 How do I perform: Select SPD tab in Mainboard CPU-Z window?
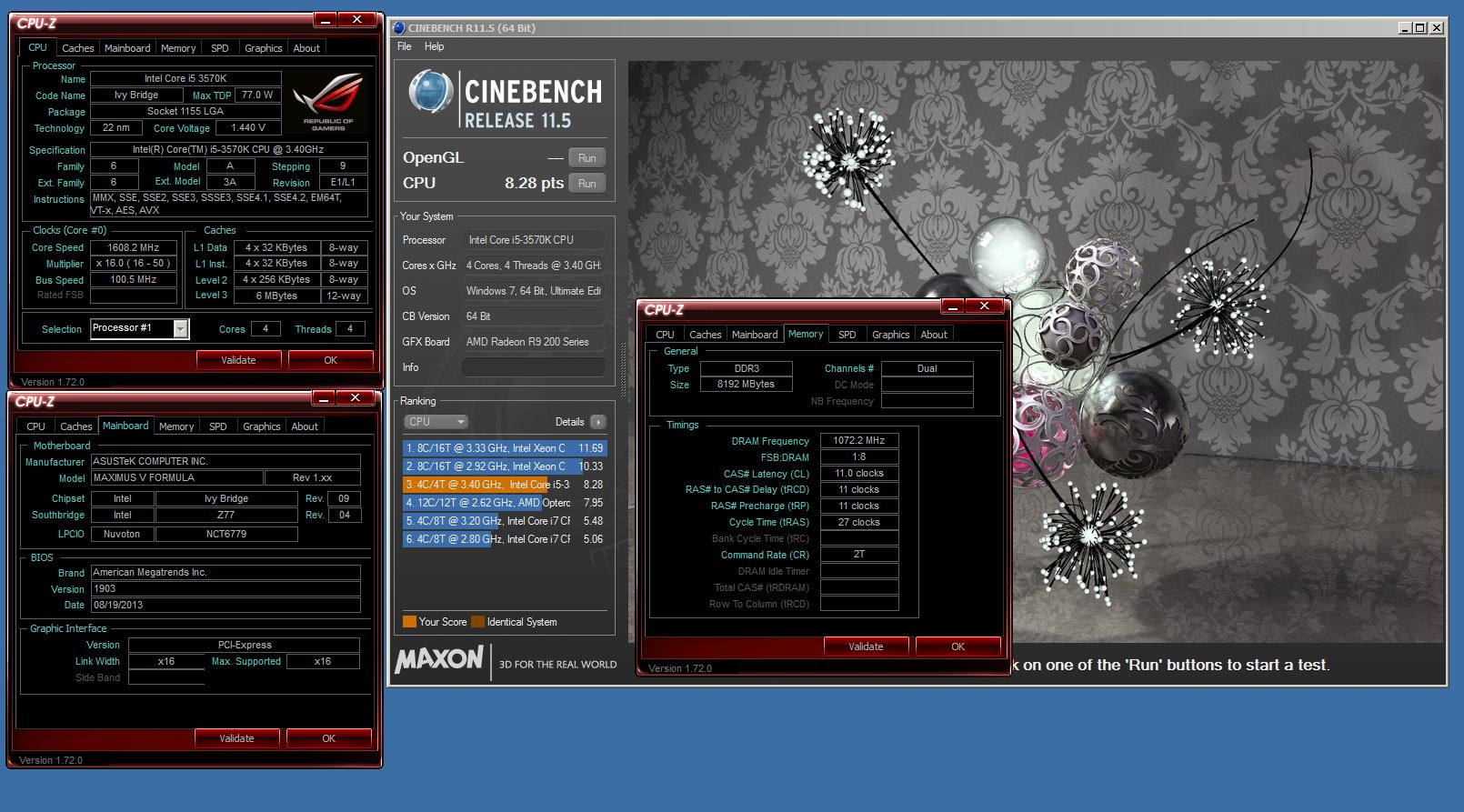pyautogui.click(x=218, y=426)
